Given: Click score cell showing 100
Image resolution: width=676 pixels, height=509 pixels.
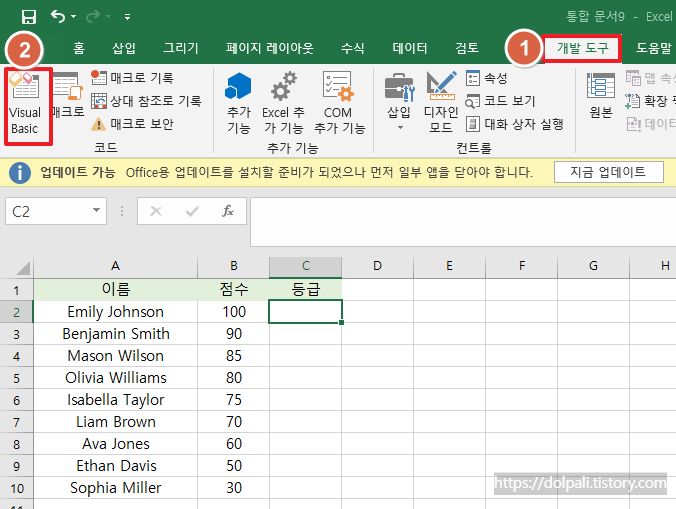Looking at the screenshot, I should [234, 312].
